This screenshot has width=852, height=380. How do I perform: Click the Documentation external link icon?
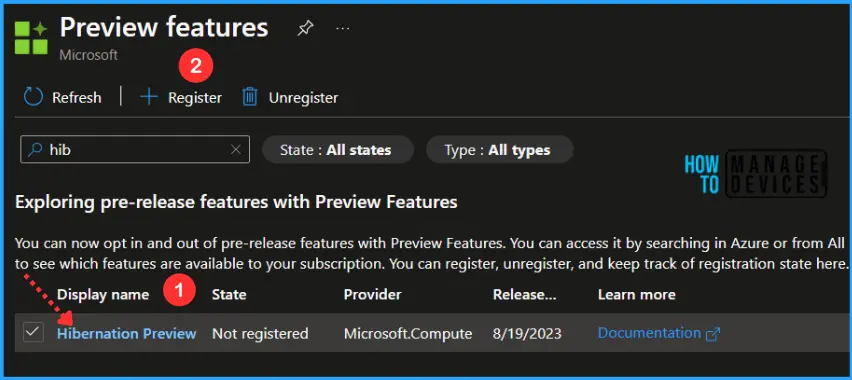712,334
